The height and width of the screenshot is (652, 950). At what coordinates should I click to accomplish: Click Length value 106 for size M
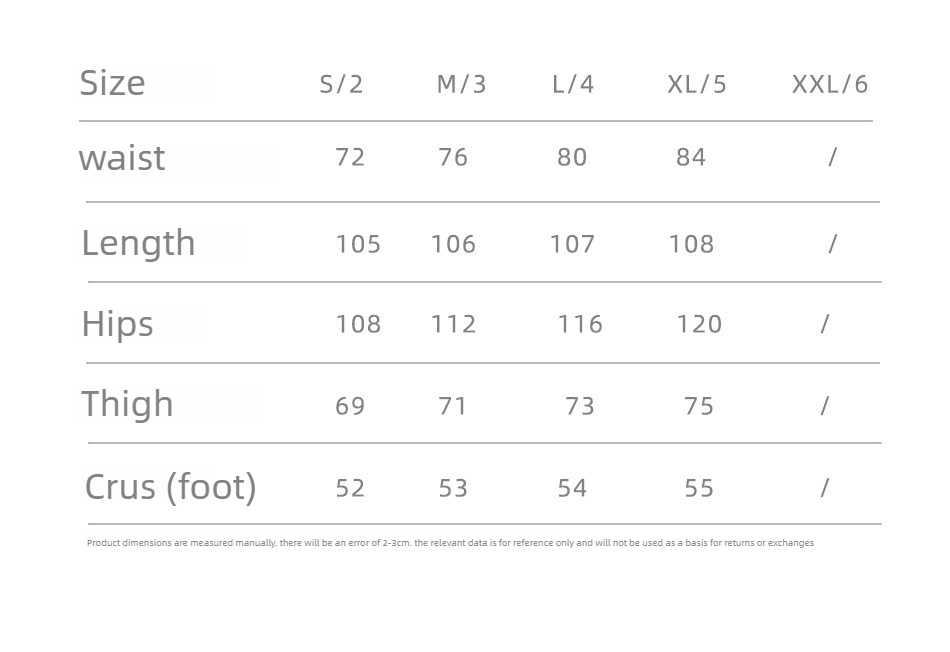coord(453,244)
